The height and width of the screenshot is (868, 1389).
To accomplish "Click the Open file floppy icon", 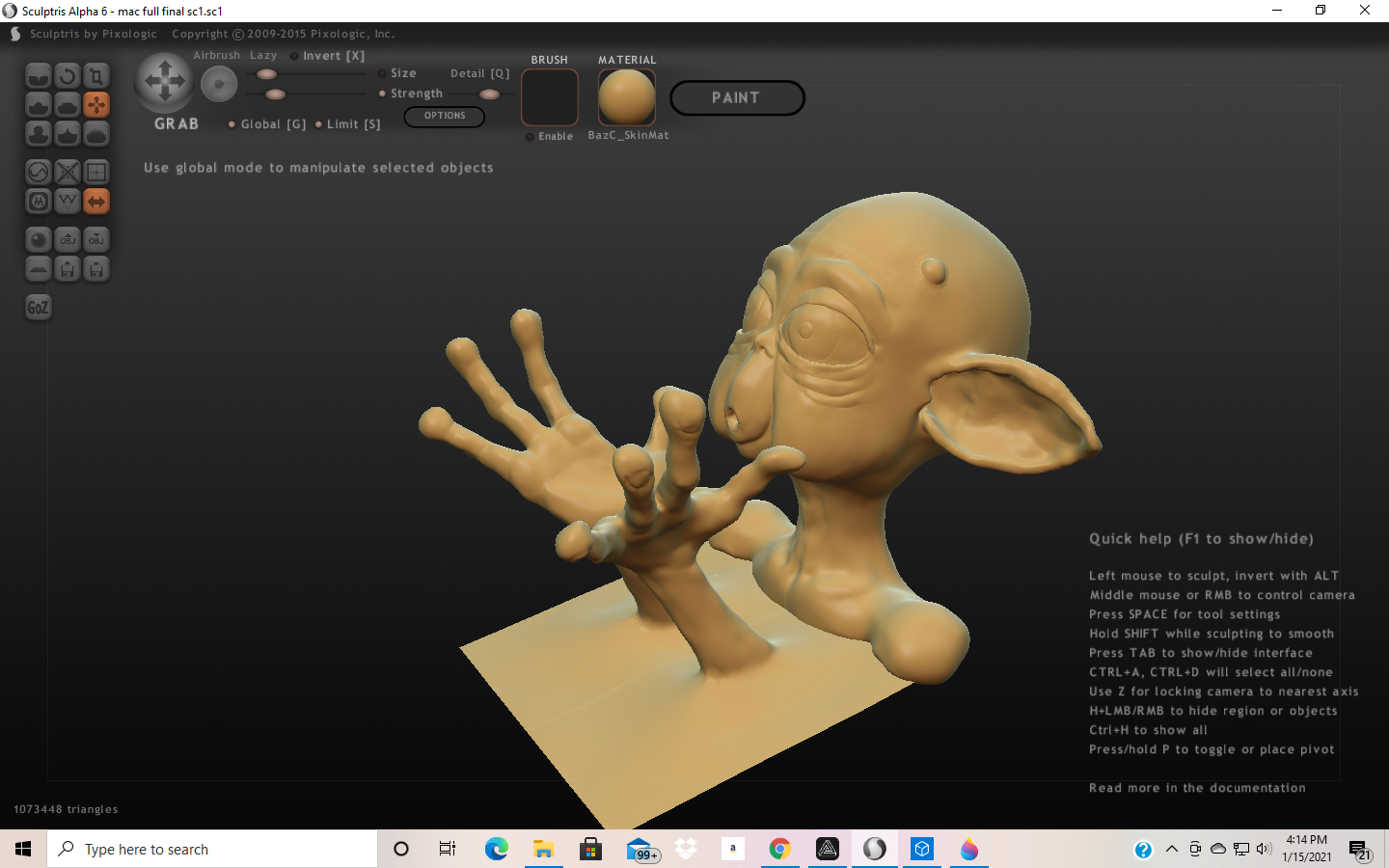I will click(x=68, y=269).
